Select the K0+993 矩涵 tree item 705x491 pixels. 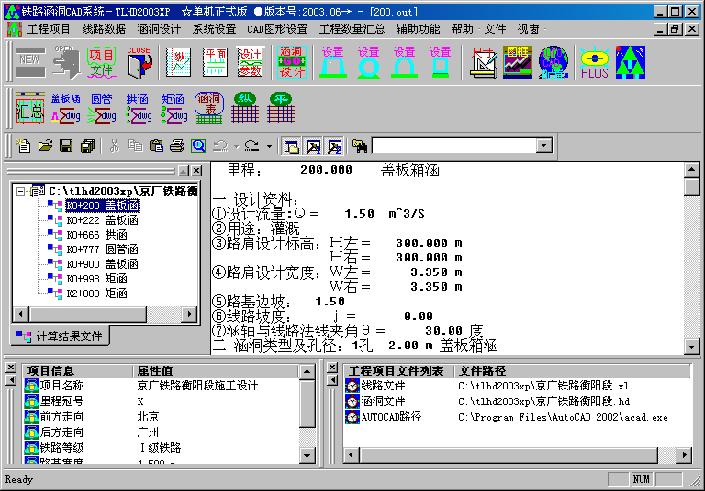tap(97, 278)
